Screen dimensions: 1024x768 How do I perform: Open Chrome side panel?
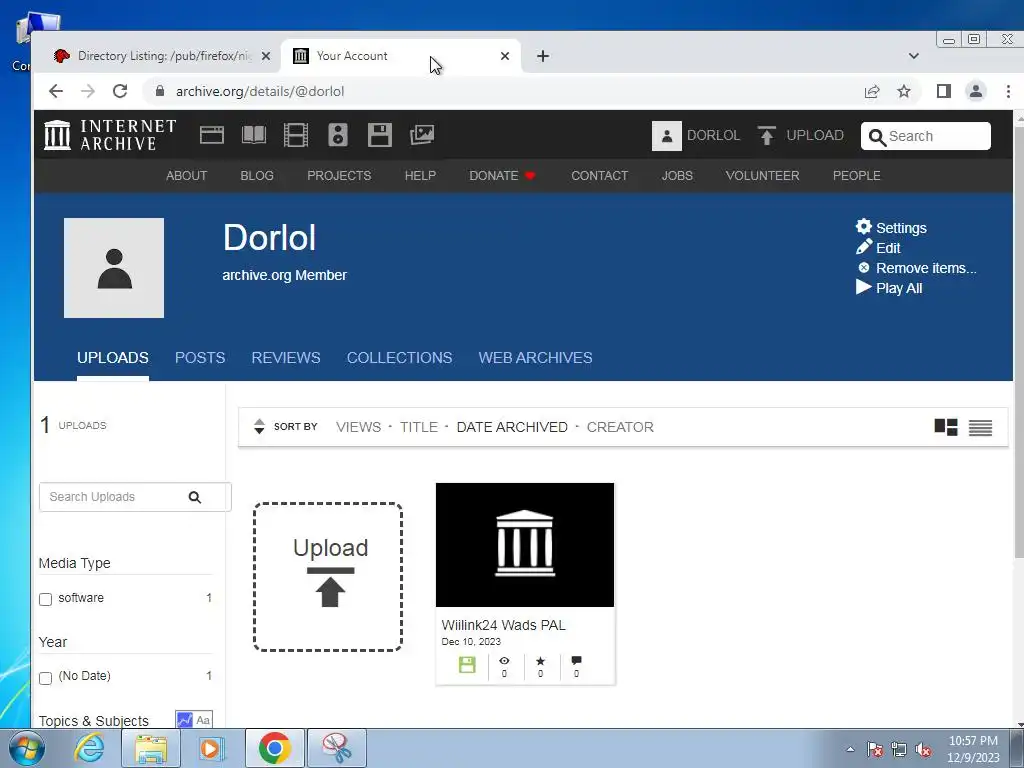pyautogui.click(x=944, y=91)
